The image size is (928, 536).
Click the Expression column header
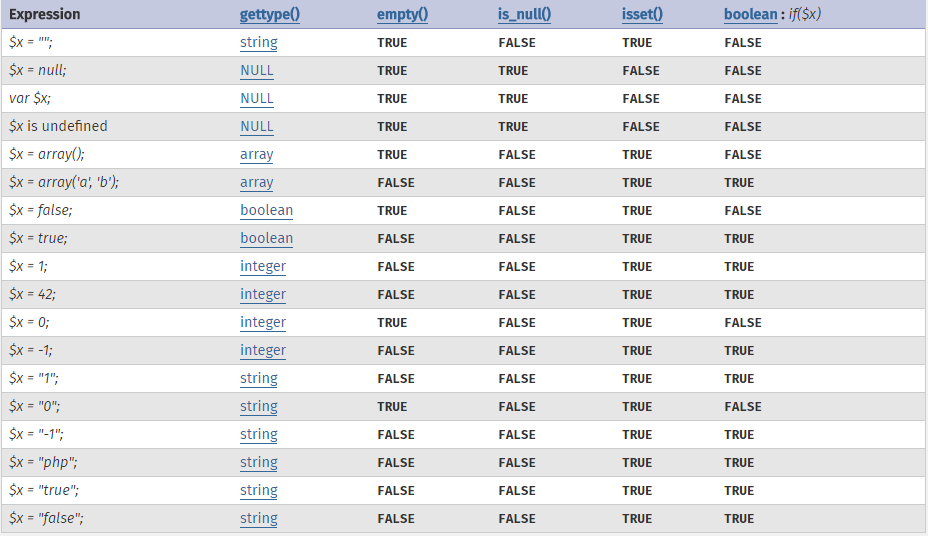[x=45, y=15]
